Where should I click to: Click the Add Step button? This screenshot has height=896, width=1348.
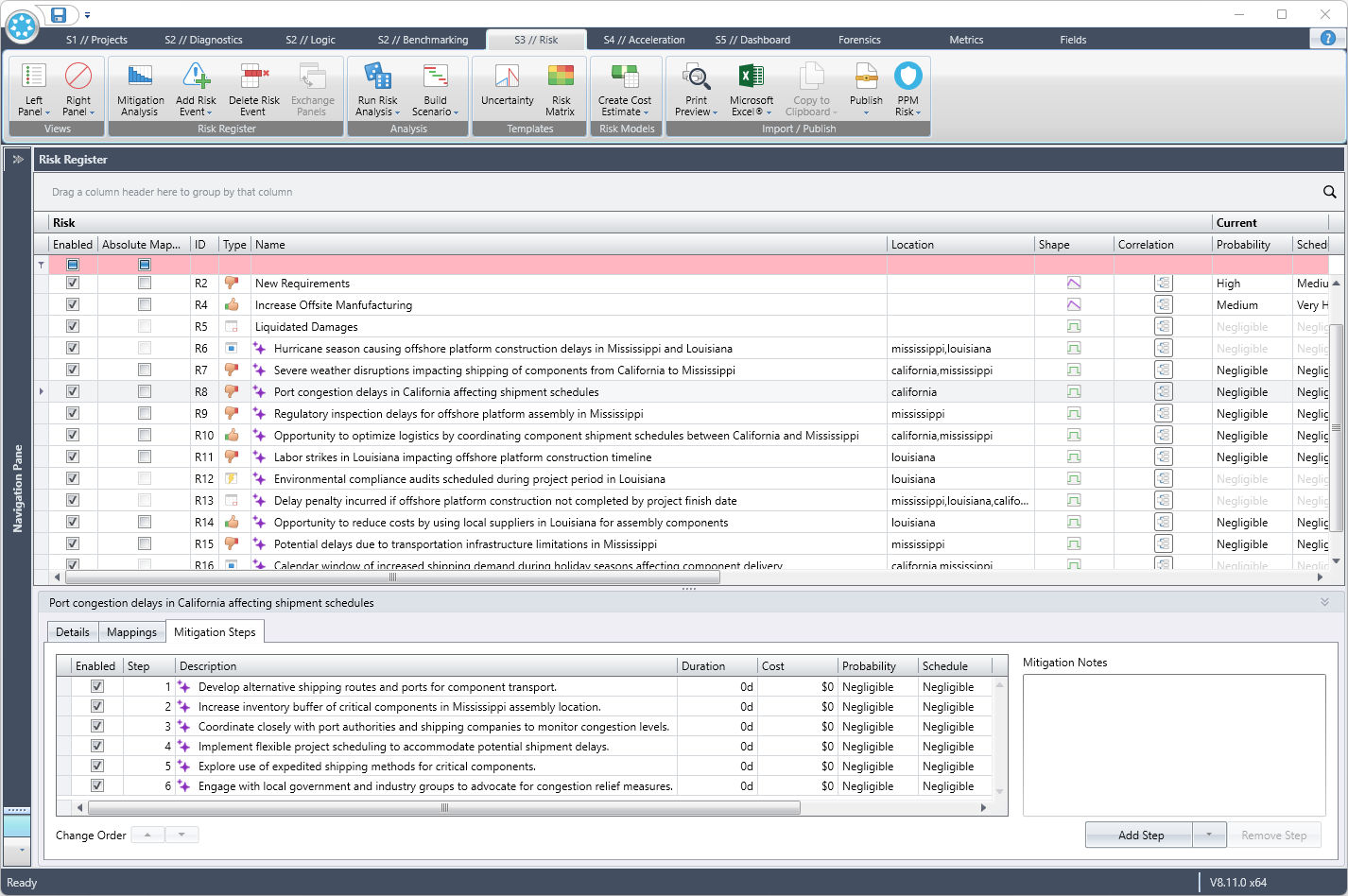click(x=1138, y=835)
